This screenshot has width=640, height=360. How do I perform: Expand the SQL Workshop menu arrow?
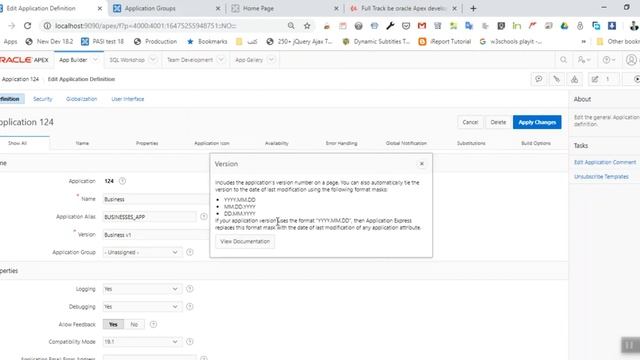click(153, 60)
